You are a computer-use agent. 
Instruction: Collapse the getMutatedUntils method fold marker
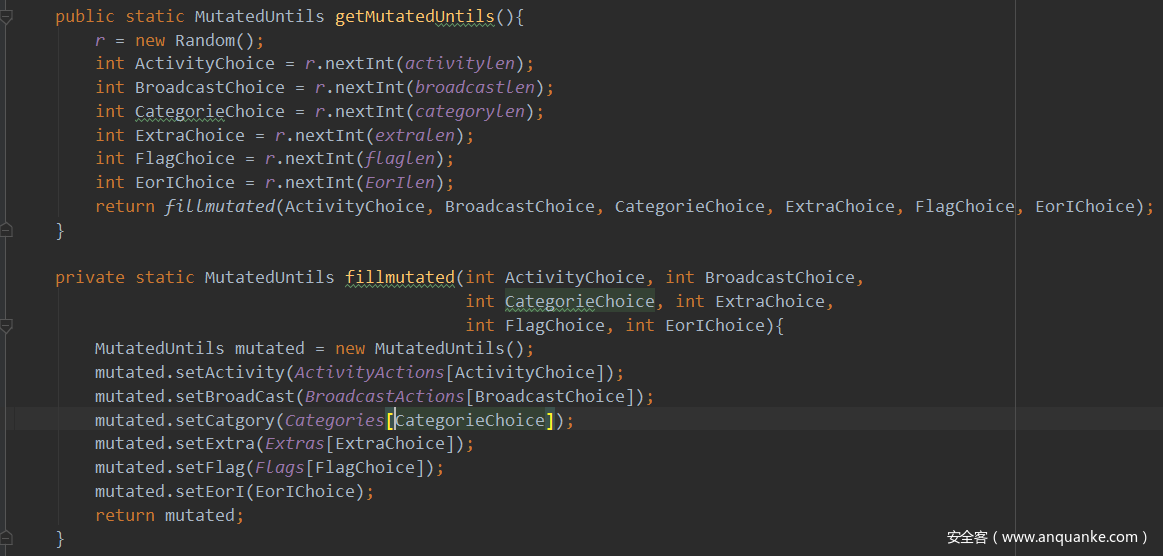7,17
